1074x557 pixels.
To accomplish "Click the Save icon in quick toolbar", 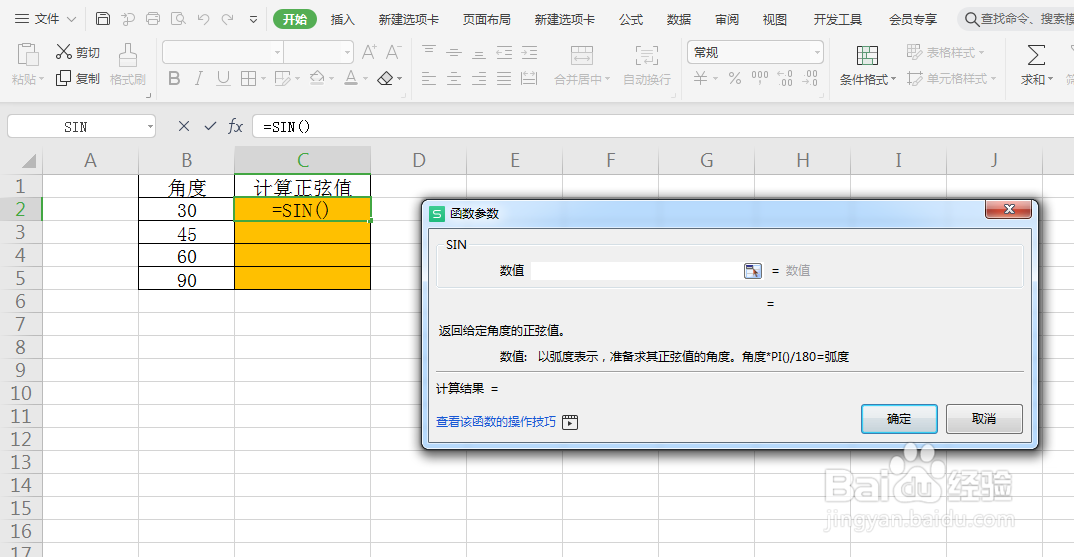I will pos(103,18).
